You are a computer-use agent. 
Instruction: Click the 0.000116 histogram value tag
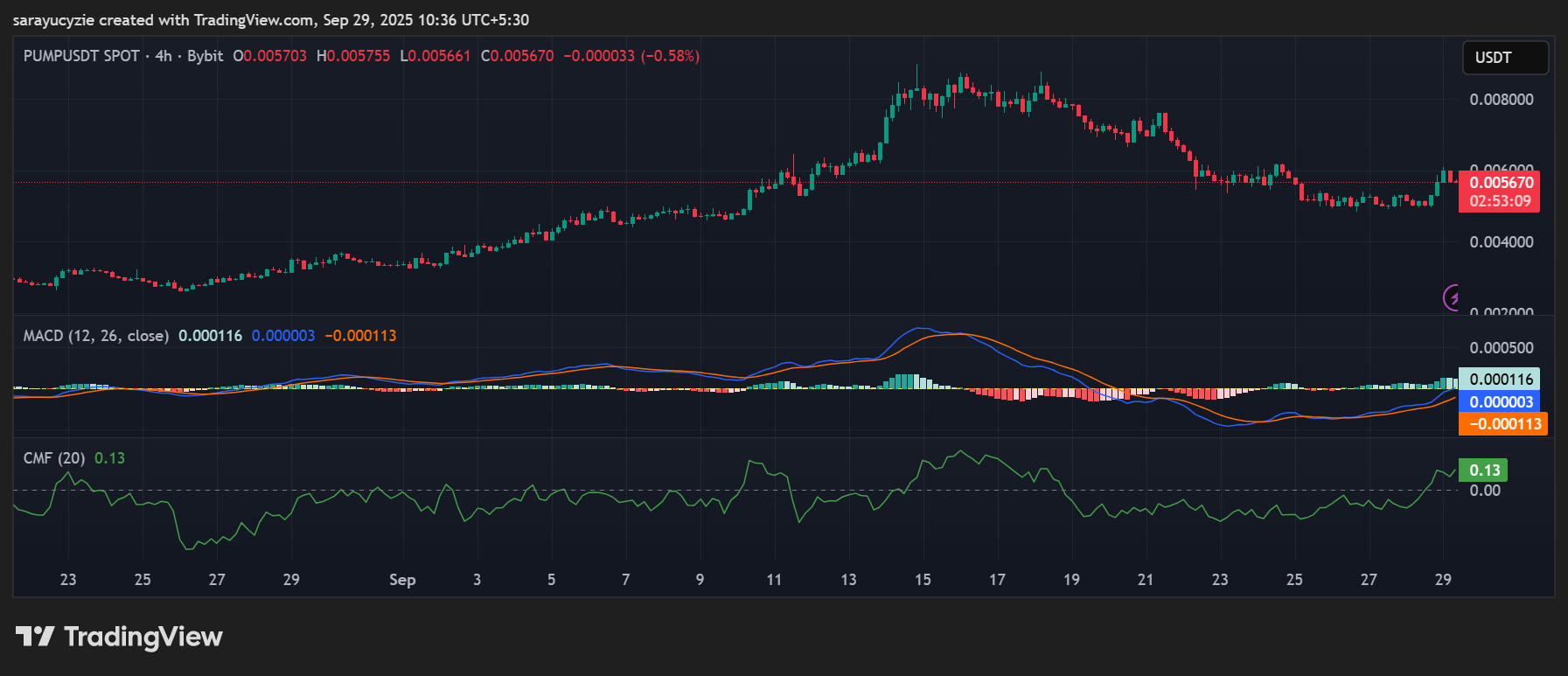[1500, 380]
